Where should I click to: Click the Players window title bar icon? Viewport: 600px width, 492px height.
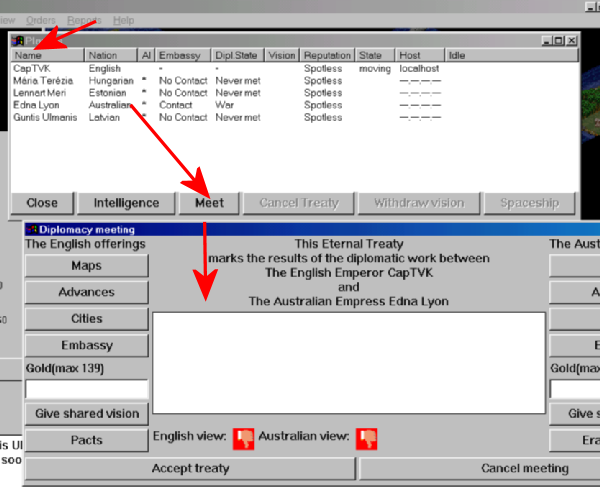click(x=18, y=41)
